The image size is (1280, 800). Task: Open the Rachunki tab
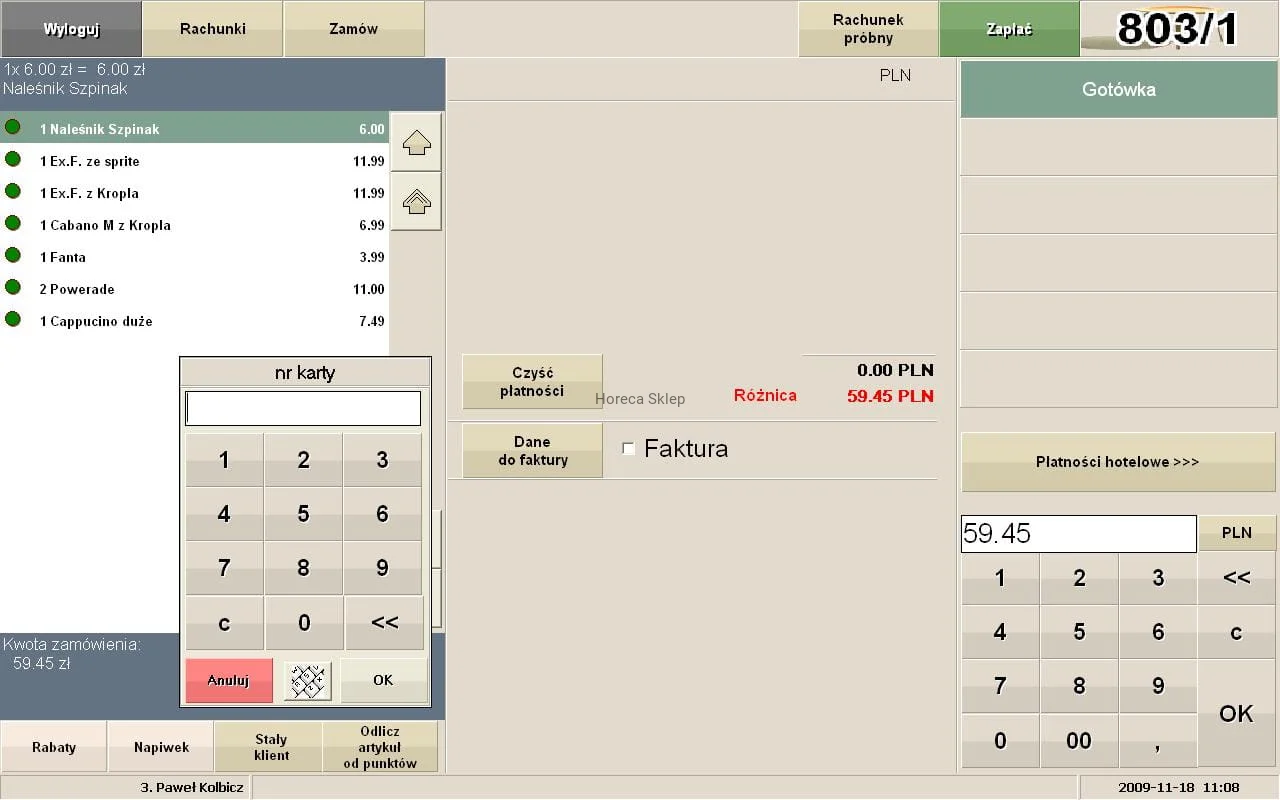[213, 29]
